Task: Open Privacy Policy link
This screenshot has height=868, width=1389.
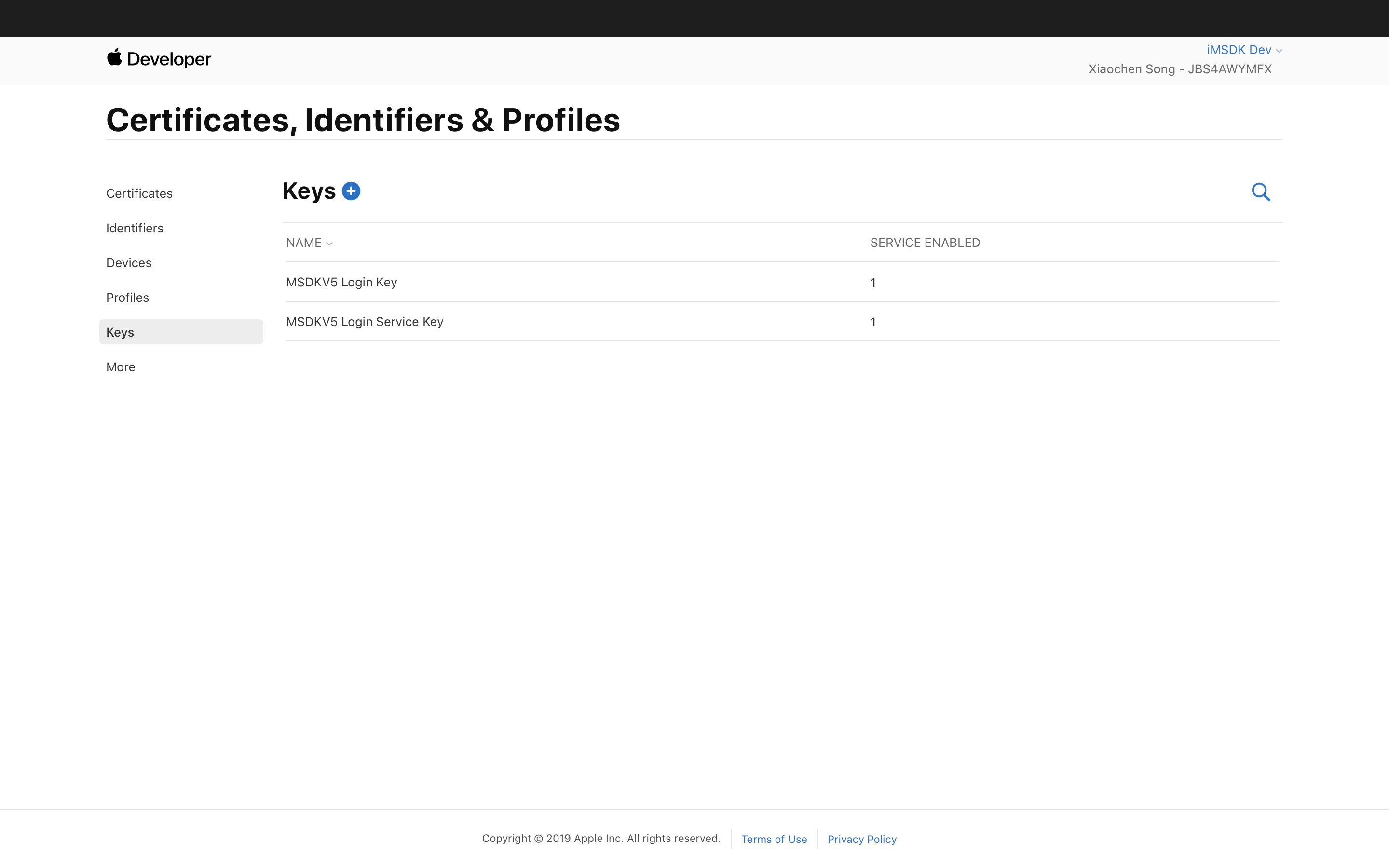Action: point(861,839)
